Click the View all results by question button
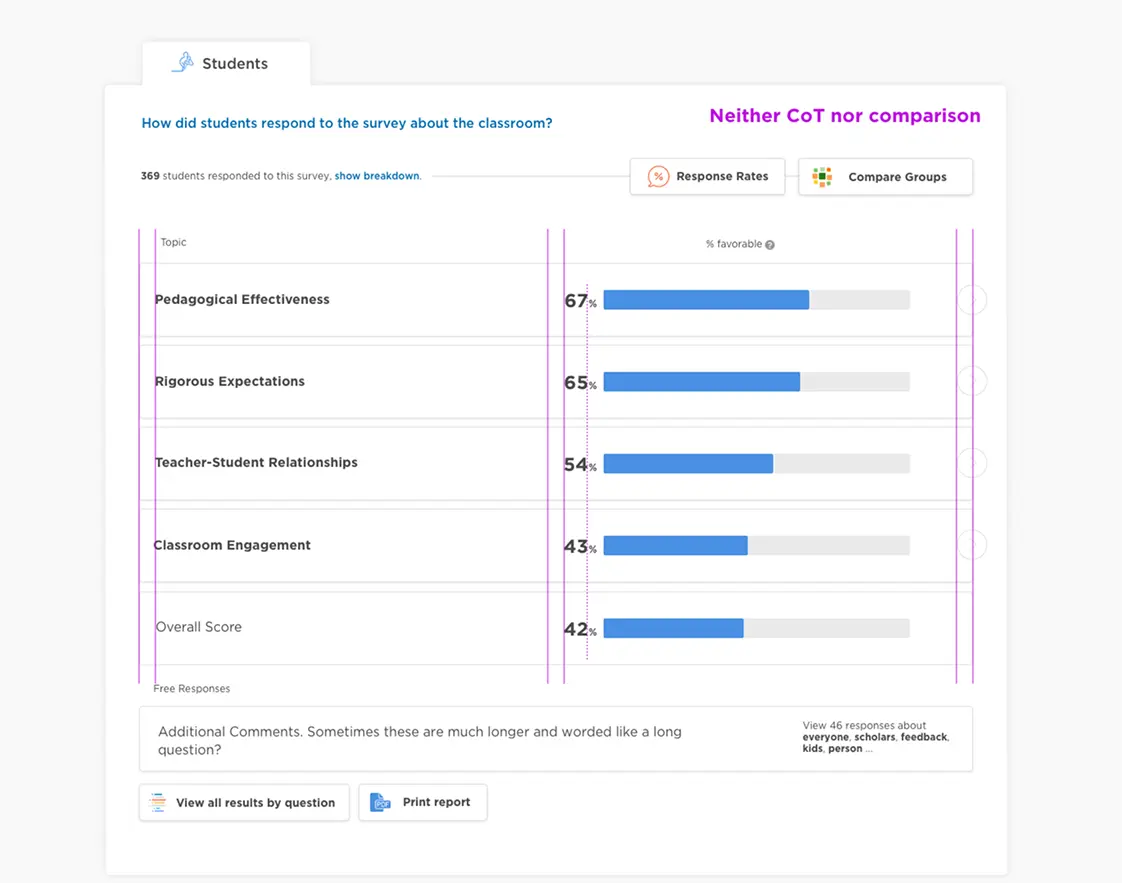This screenshot has width=1122, height=883. click(244, 802)
